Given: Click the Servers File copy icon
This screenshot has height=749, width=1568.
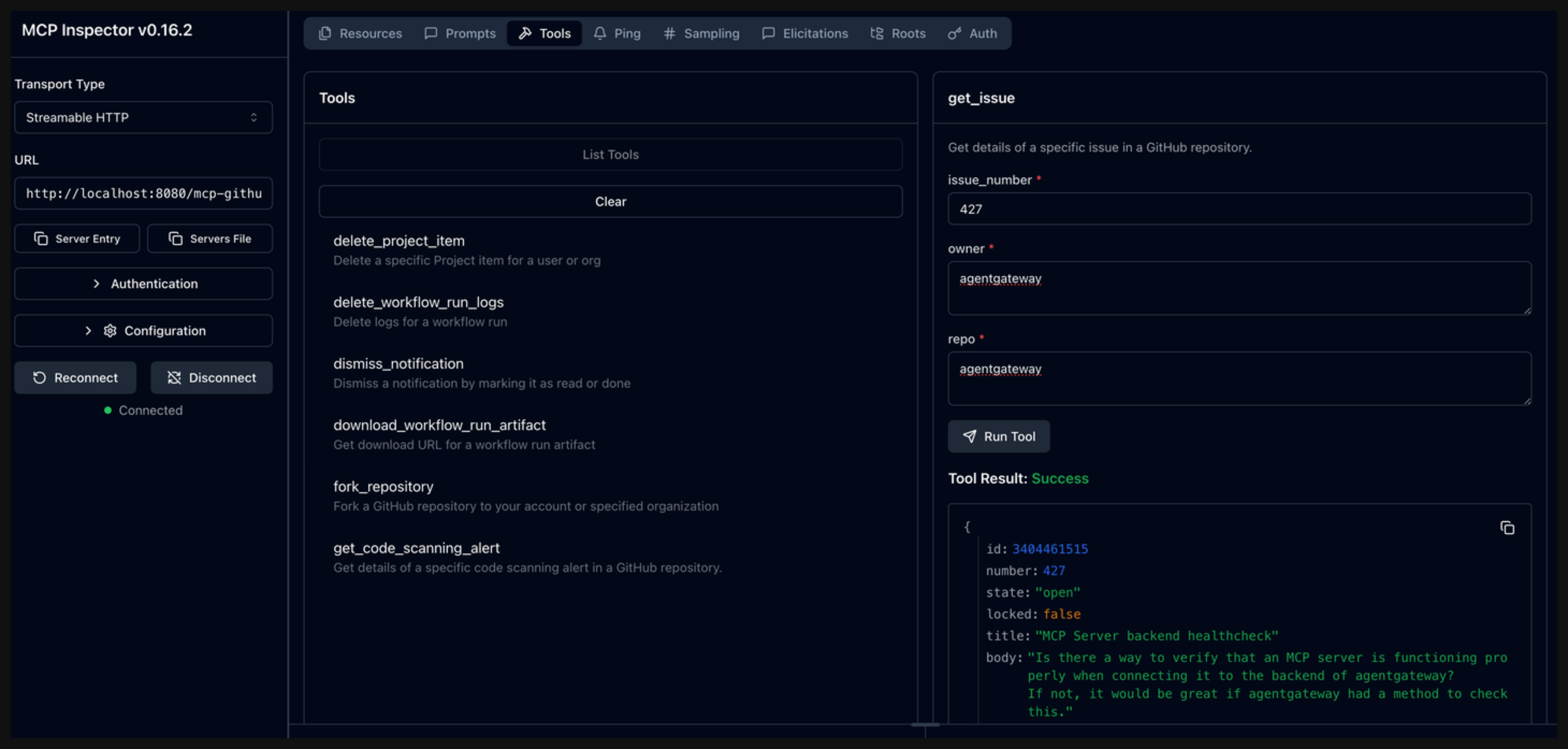Looking at the screenshot, I should (x=175, y=239).
